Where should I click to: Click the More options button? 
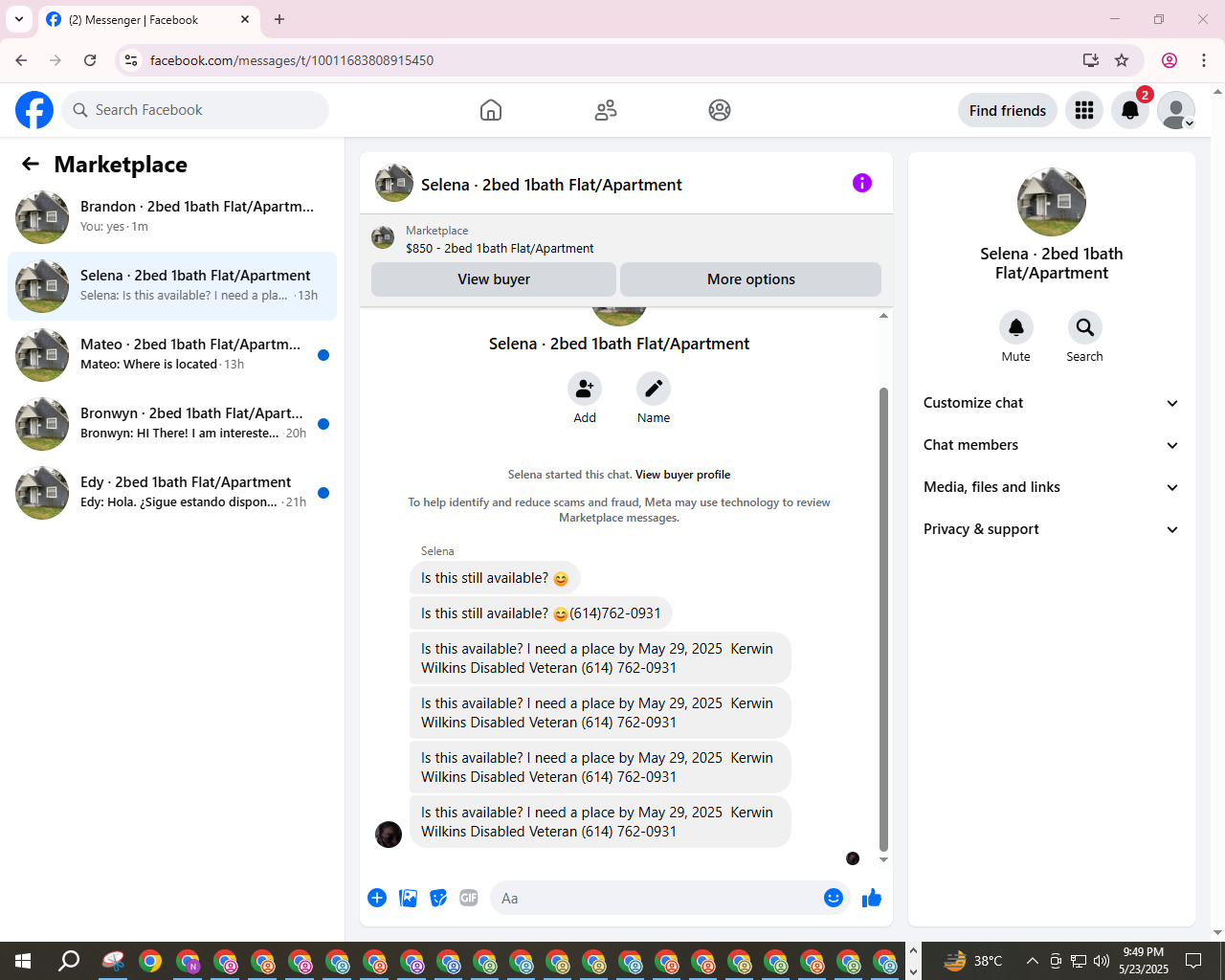tap(751, 279)
